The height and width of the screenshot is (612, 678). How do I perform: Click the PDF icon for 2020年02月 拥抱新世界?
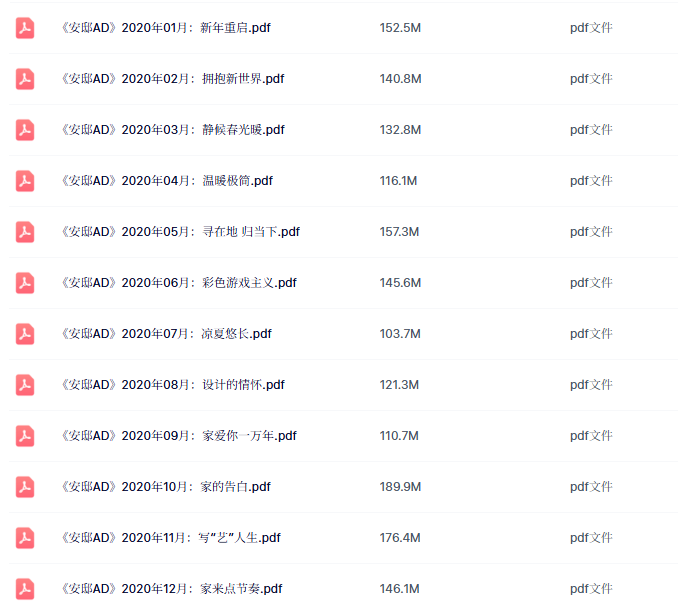[25, 79]
